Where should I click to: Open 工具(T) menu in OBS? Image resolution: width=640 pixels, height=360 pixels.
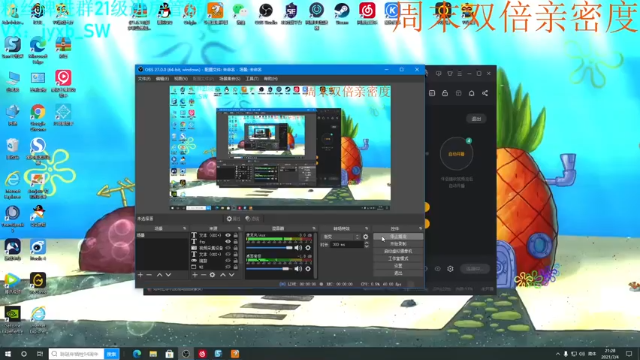(252, 79)
